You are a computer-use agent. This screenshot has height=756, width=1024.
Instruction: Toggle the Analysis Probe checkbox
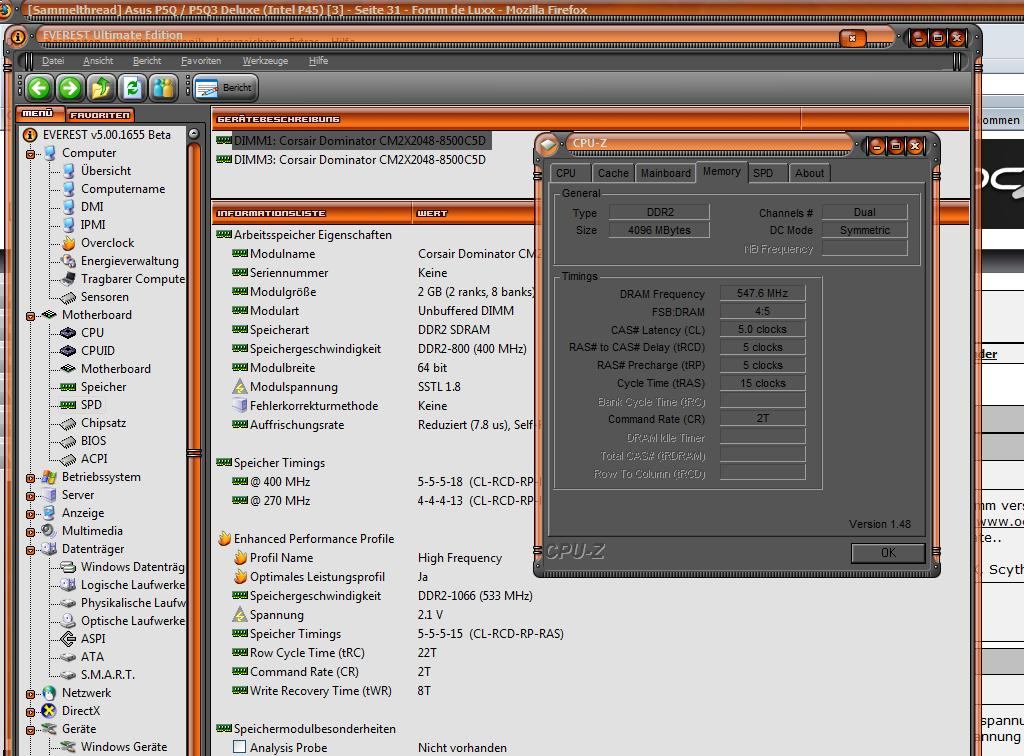240,747
